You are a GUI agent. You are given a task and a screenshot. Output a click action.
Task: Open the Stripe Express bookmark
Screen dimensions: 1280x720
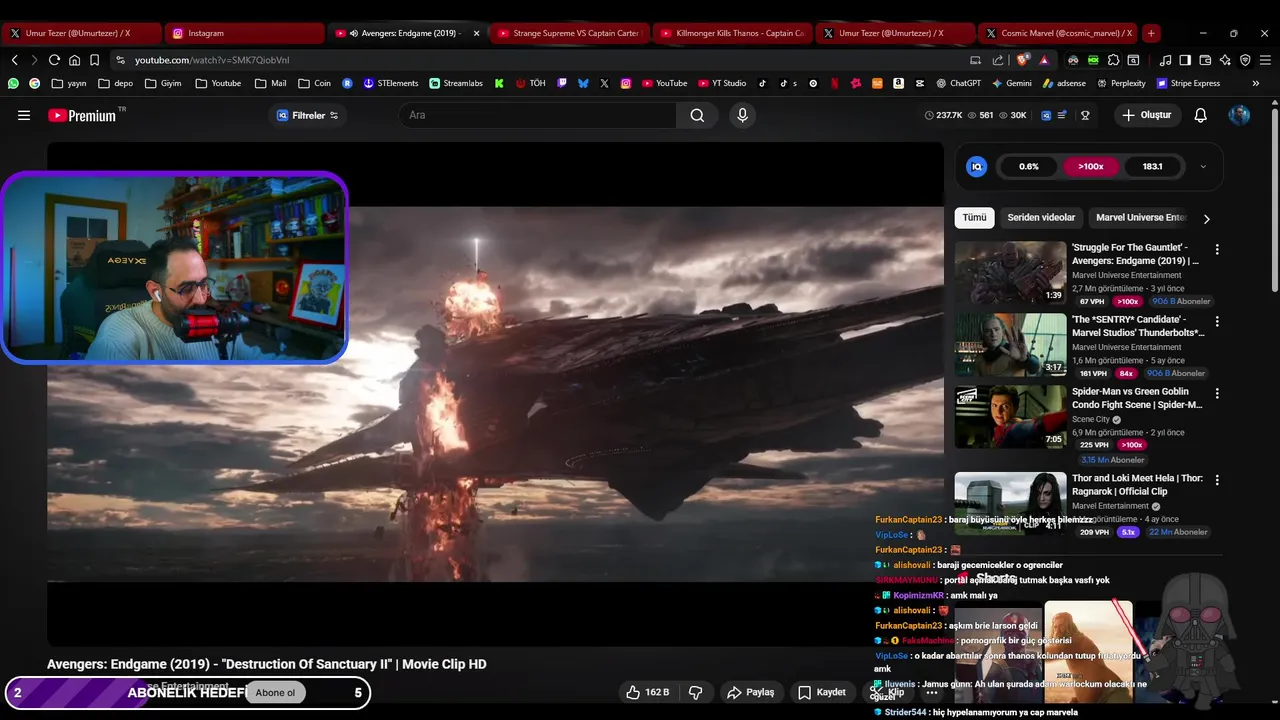pyautogui.click(x=1188, y=83)
